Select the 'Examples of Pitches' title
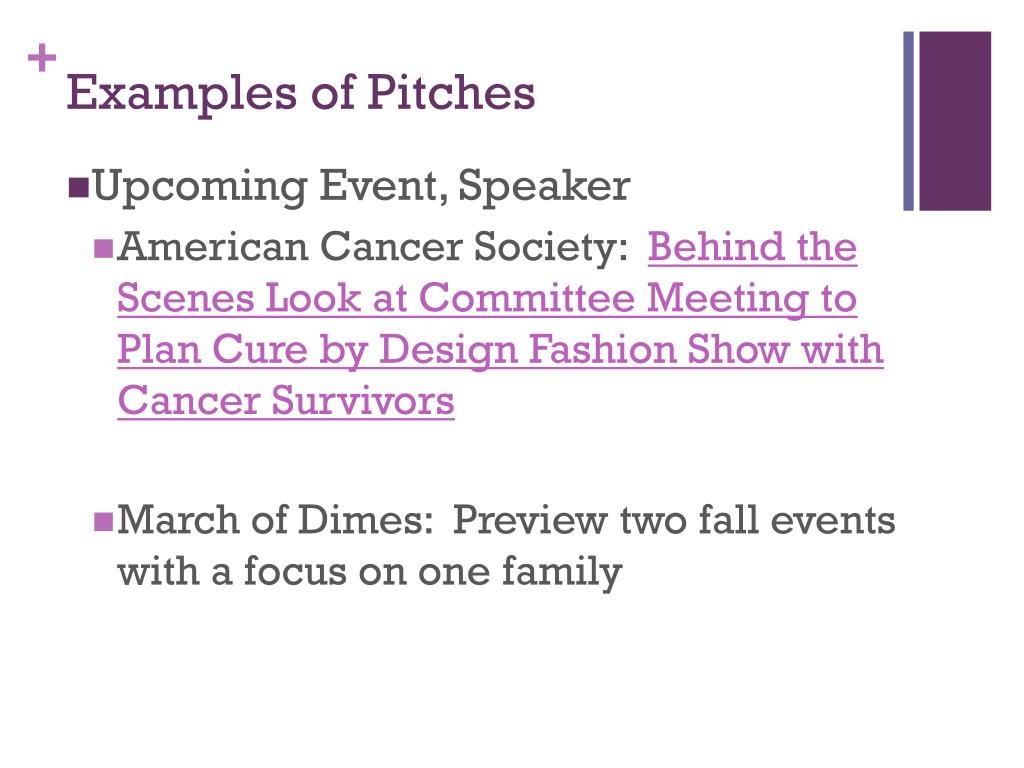 coord(301,93)
